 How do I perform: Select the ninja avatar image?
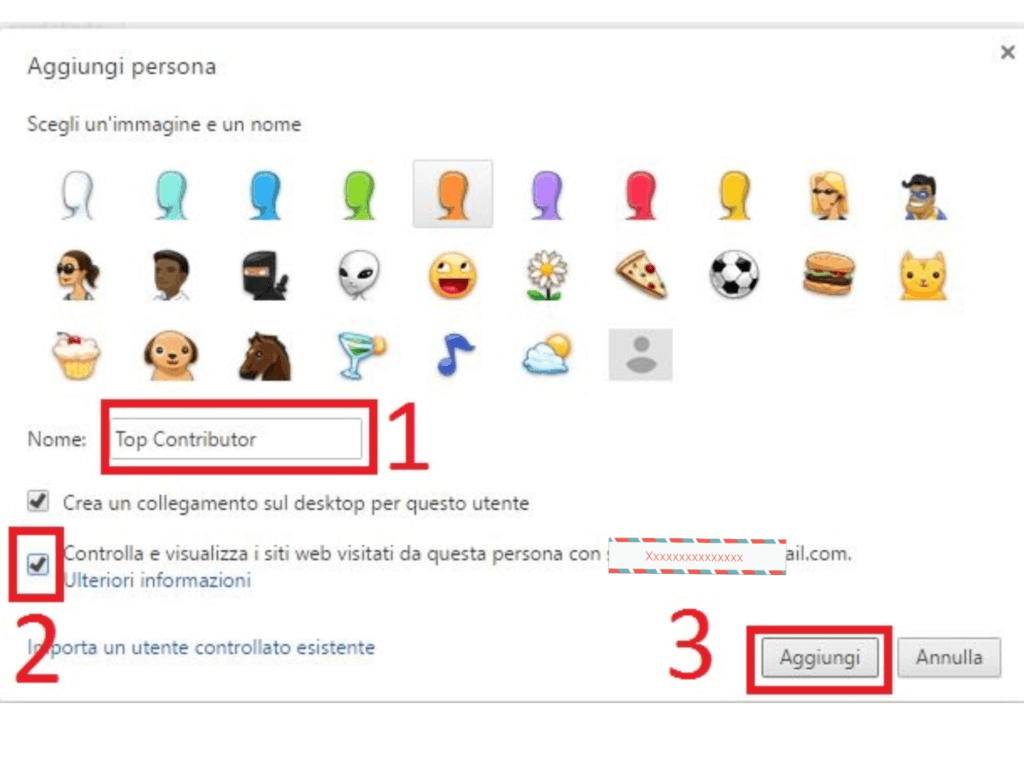(x=264, y=275)
